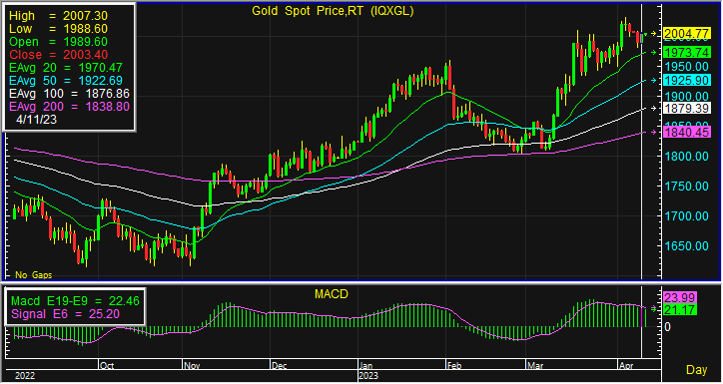The height and width of the screenshot is (384, 723).
Task: Click the 4/11/23 date in the legend
Action: (x=36, y=119)
